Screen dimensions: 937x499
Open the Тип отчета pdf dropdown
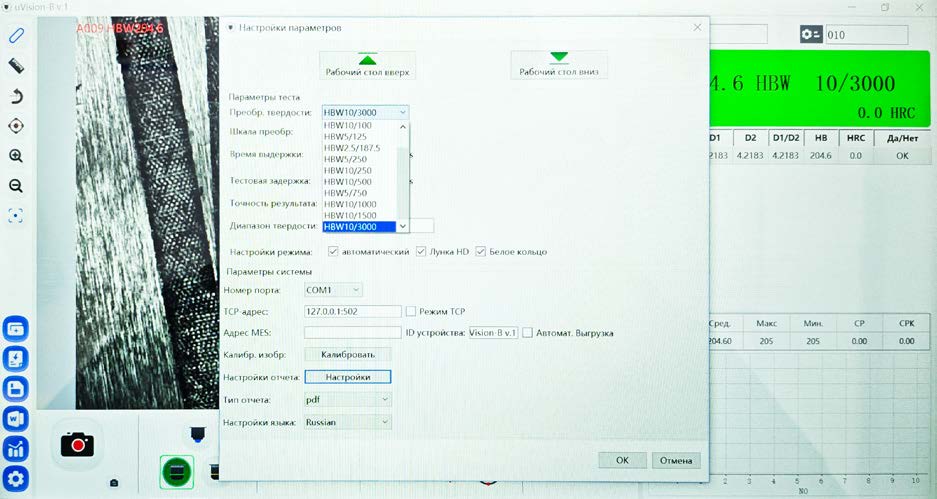[348, 399]
